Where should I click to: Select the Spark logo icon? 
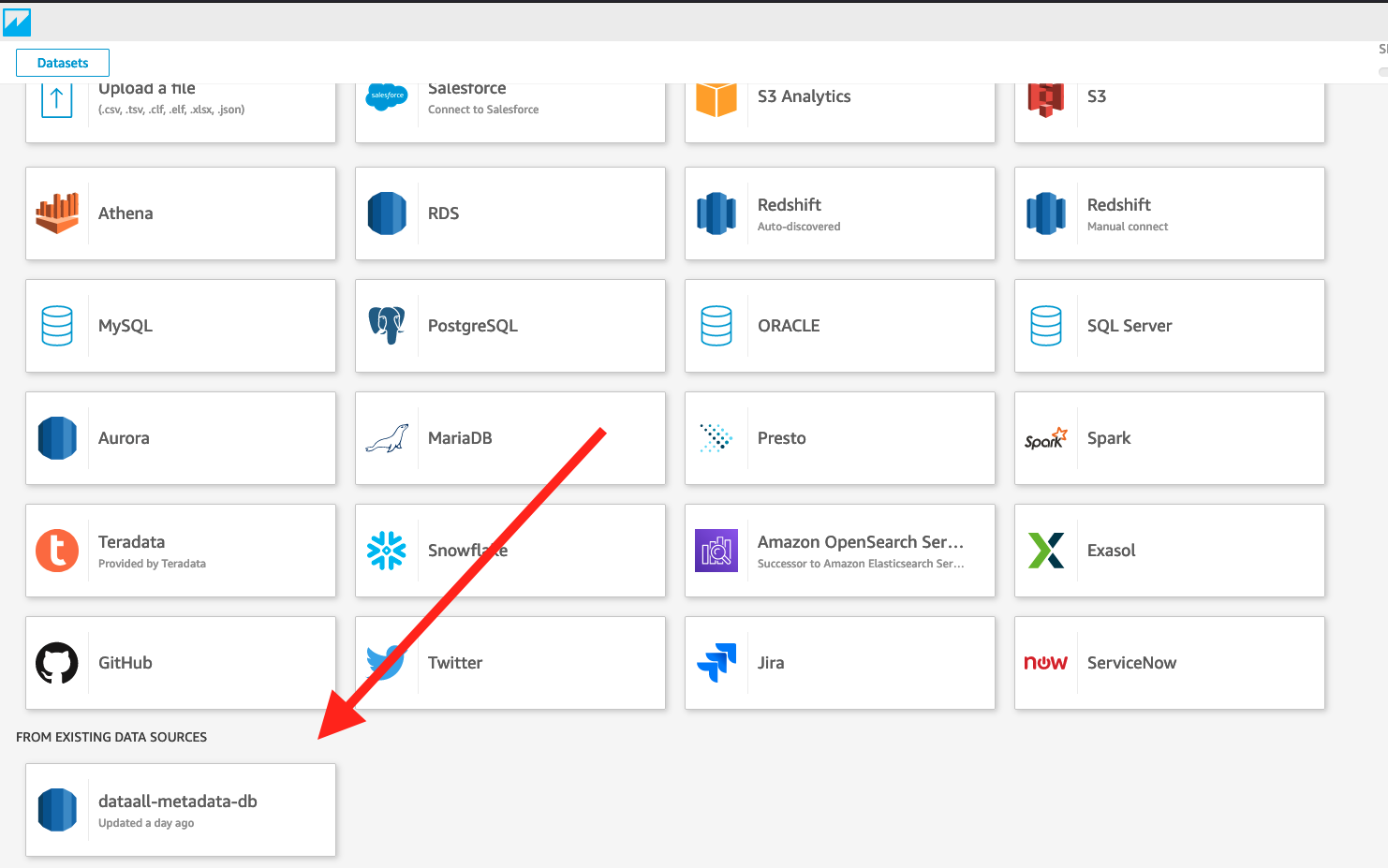point(1046,438)
